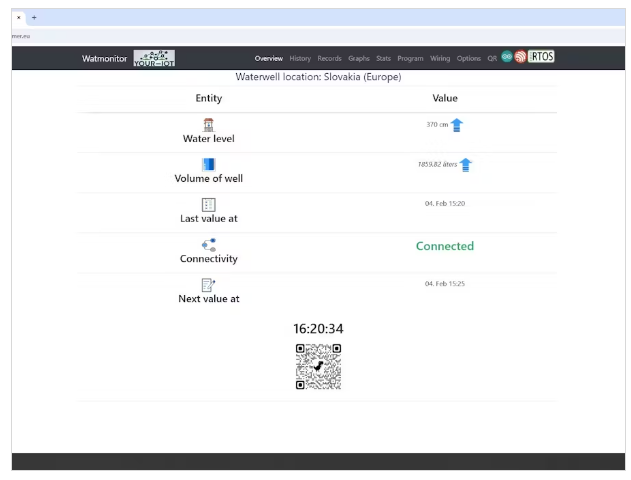631x480 pixels.
Task: Click the blue Volume of well icon
Action: coord(208,164)
